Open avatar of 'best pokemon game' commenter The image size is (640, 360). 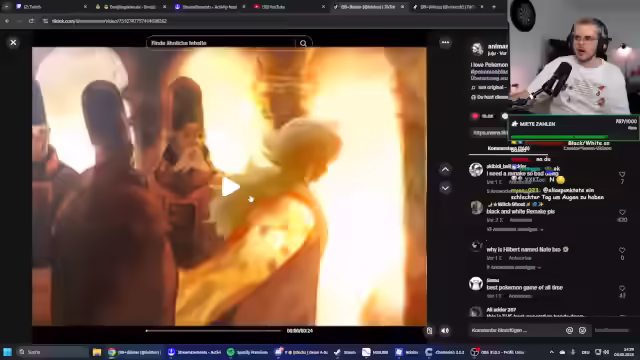pyautogui.click(x=476, y=283)
